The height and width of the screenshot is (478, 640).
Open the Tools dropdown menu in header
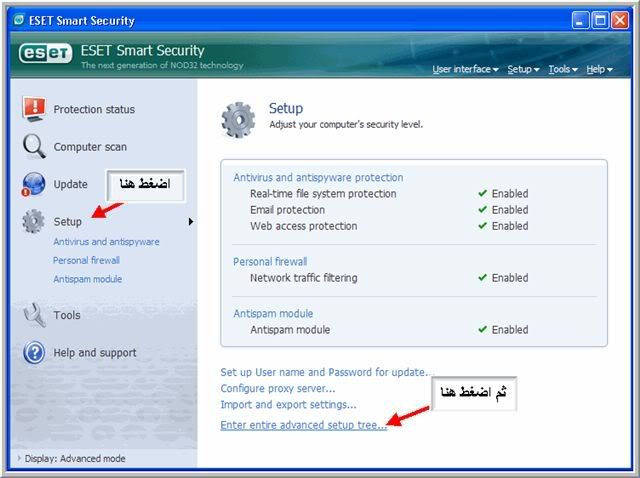coord(563,69)
